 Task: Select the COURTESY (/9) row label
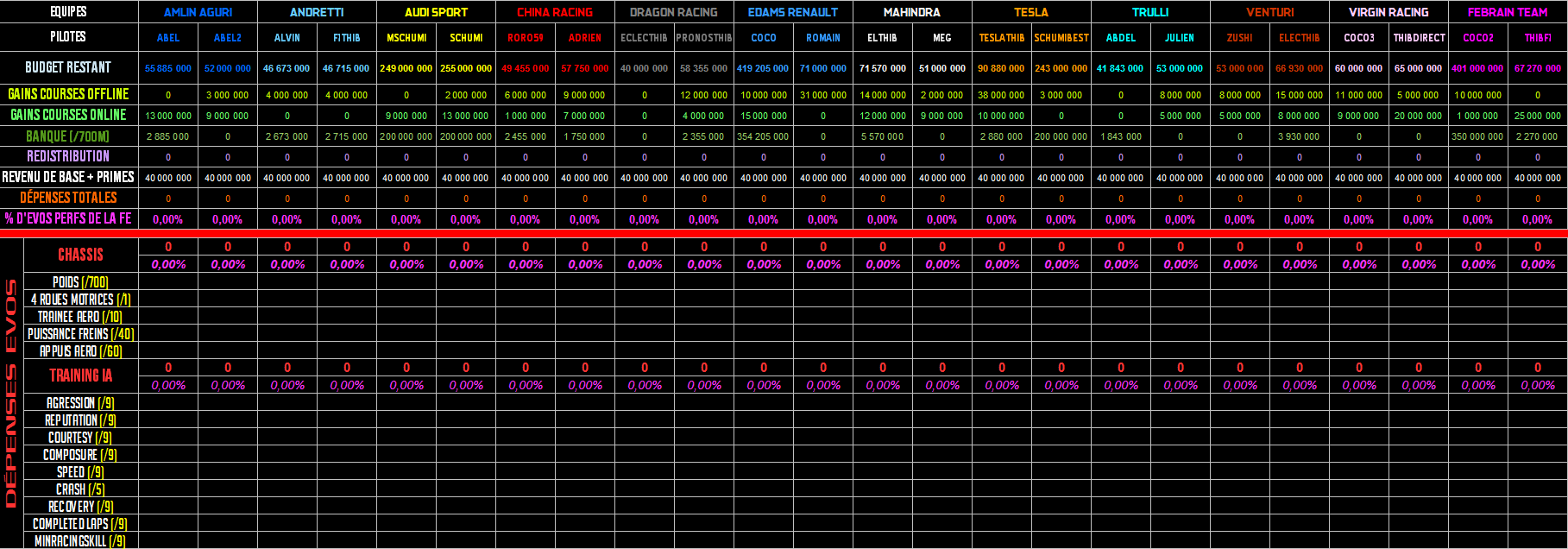pyautogui.click(x=80, y=438)
